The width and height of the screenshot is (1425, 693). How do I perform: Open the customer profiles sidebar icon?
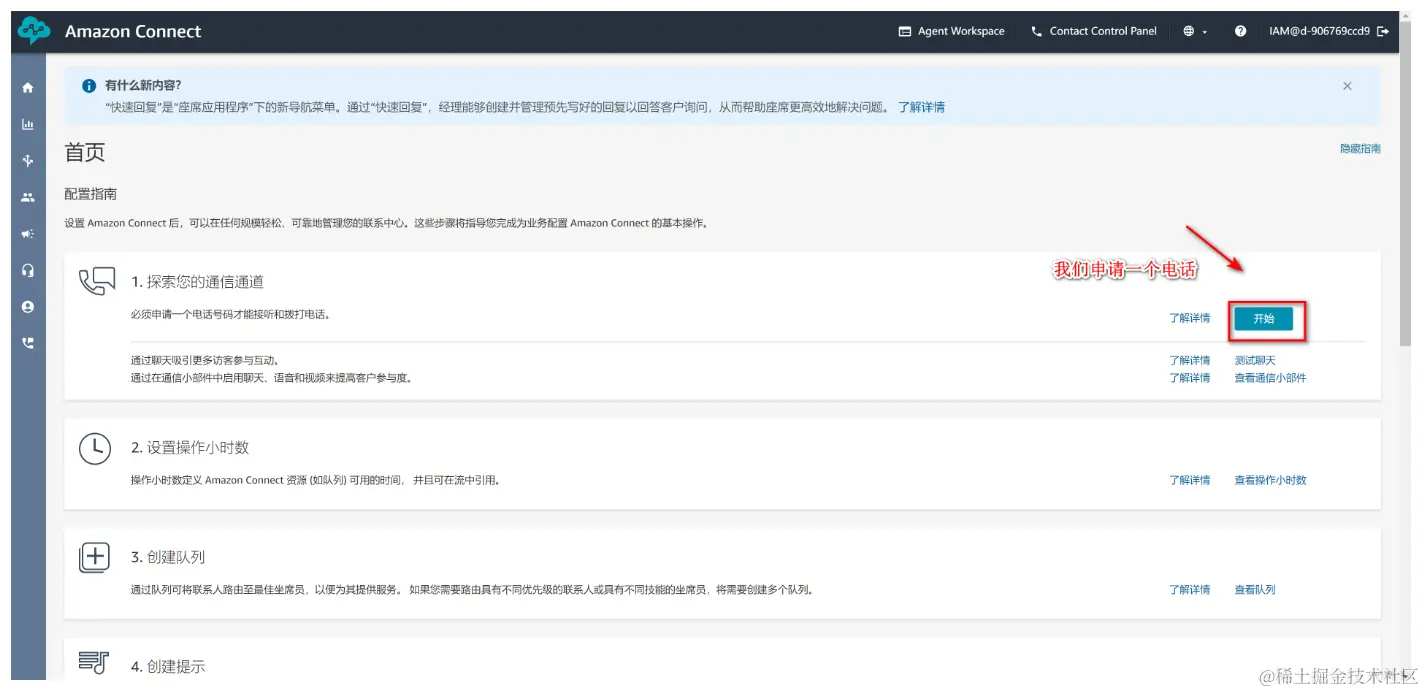pyautogui.click(x=27, y=307)
